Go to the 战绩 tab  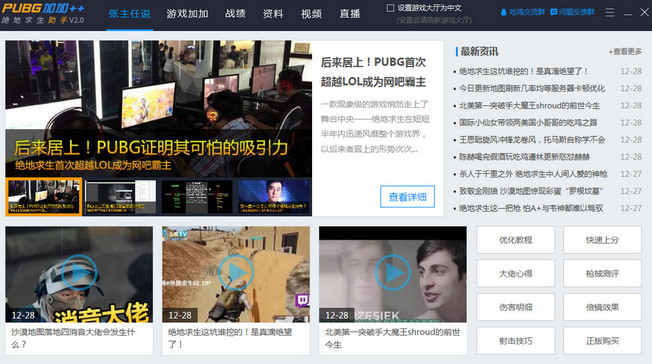pyautogui.click(x=235, y=14)
